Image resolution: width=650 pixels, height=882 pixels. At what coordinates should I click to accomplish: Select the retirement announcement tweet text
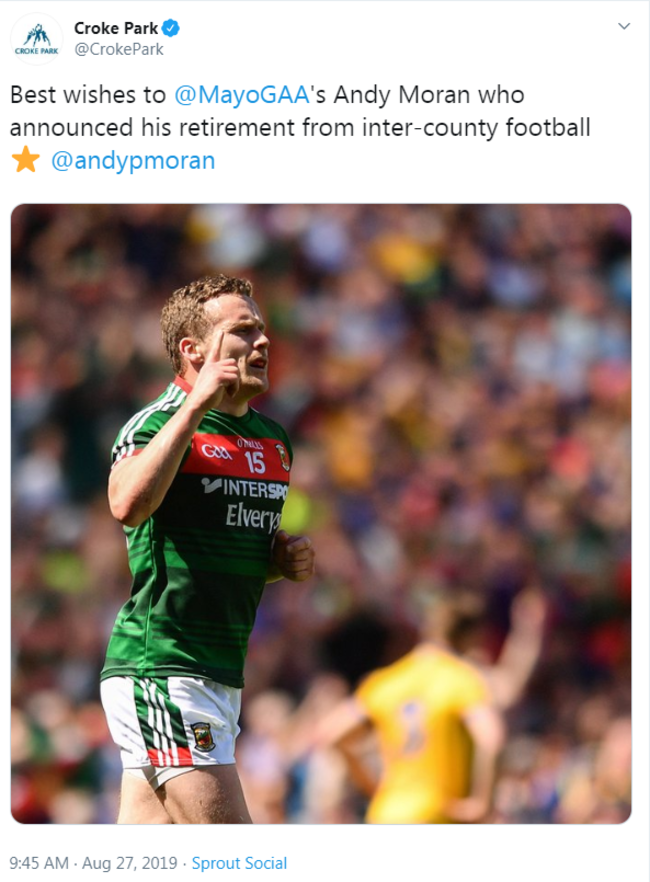300,127
